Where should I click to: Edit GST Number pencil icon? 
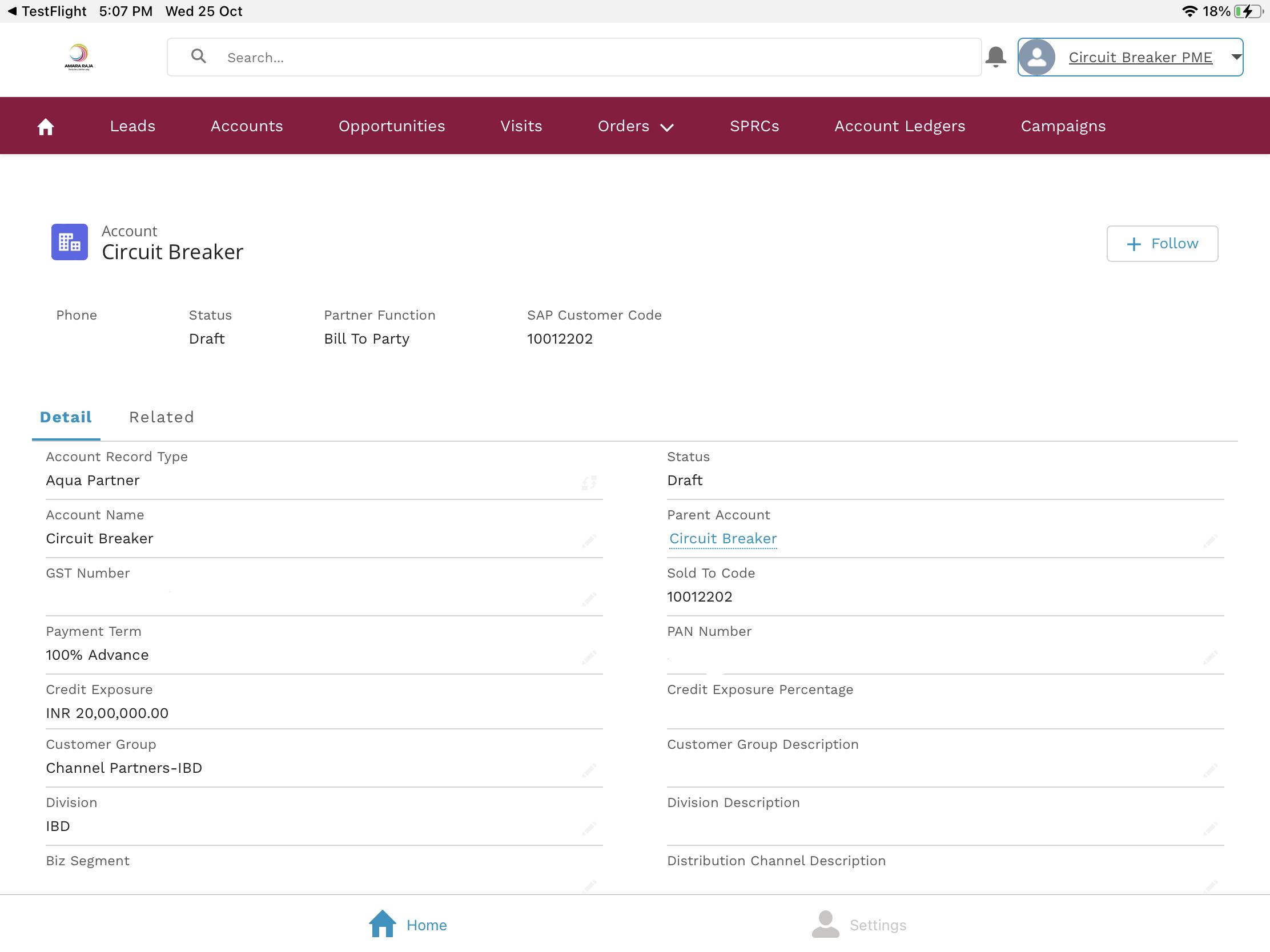coord(589,599)
